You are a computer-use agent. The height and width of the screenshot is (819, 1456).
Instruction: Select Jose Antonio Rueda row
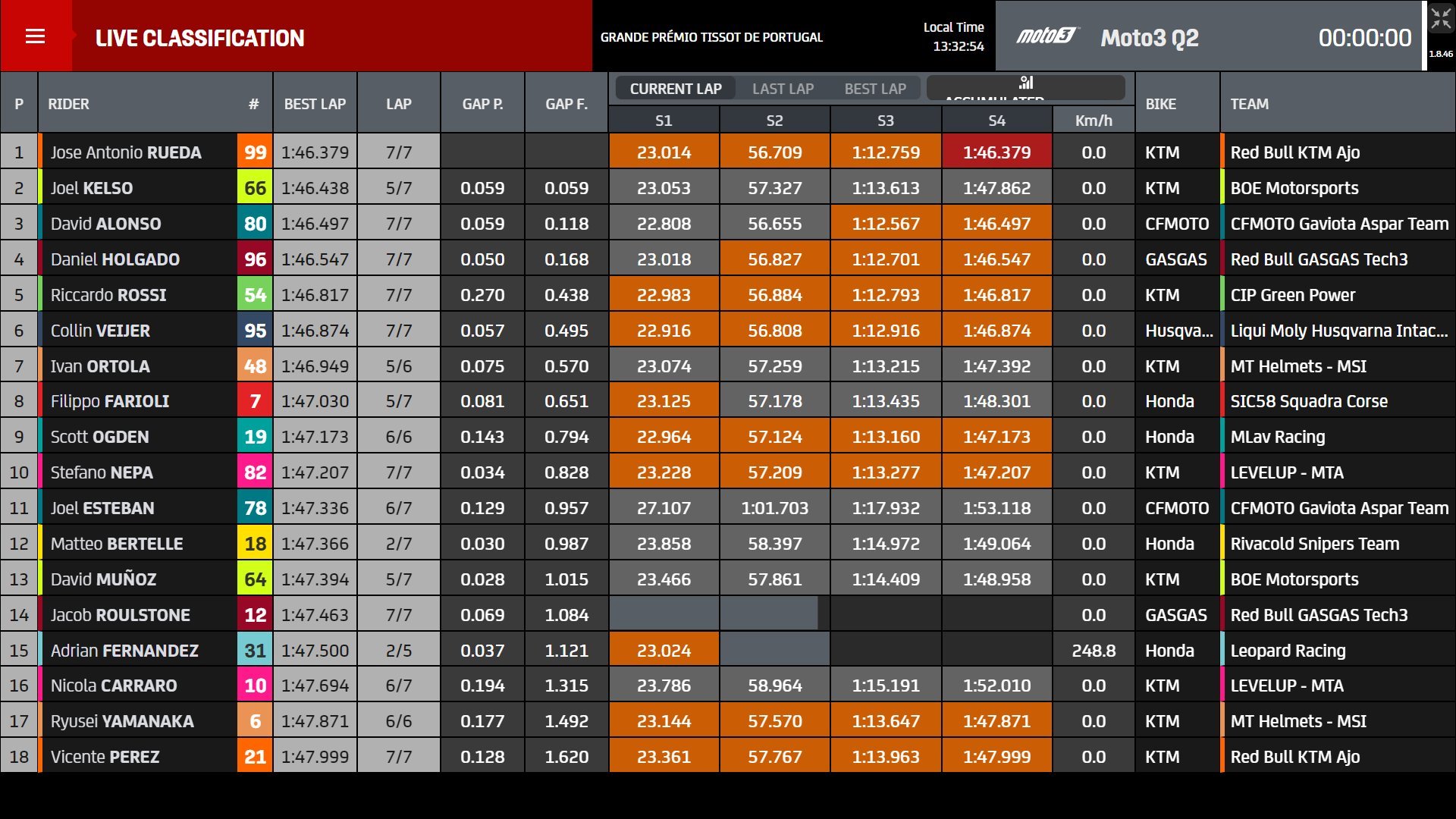tap(126, 152)
